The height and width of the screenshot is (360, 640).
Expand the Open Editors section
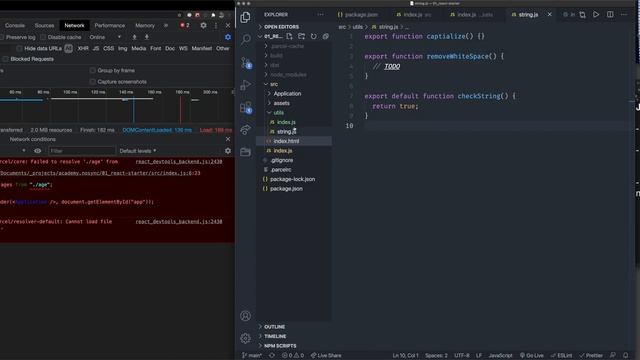[282, 27]
